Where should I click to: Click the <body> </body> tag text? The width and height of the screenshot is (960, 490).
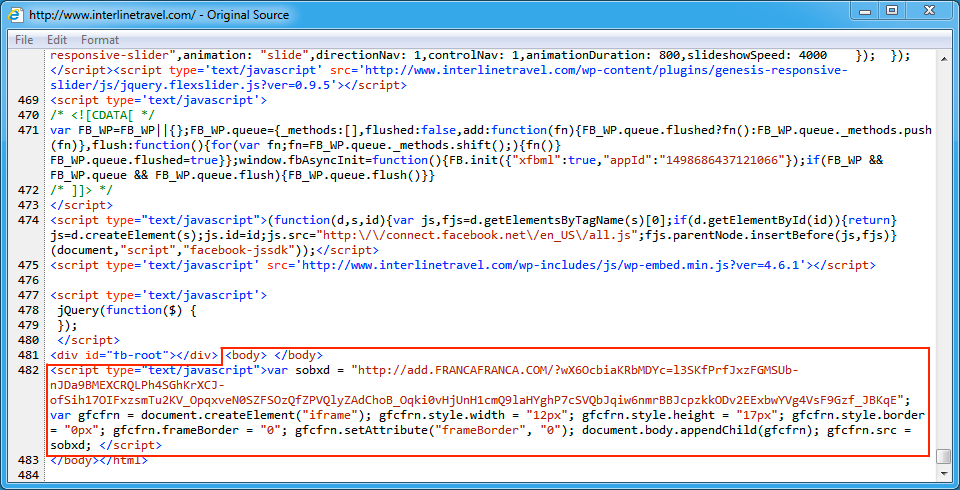pos(275,355)
